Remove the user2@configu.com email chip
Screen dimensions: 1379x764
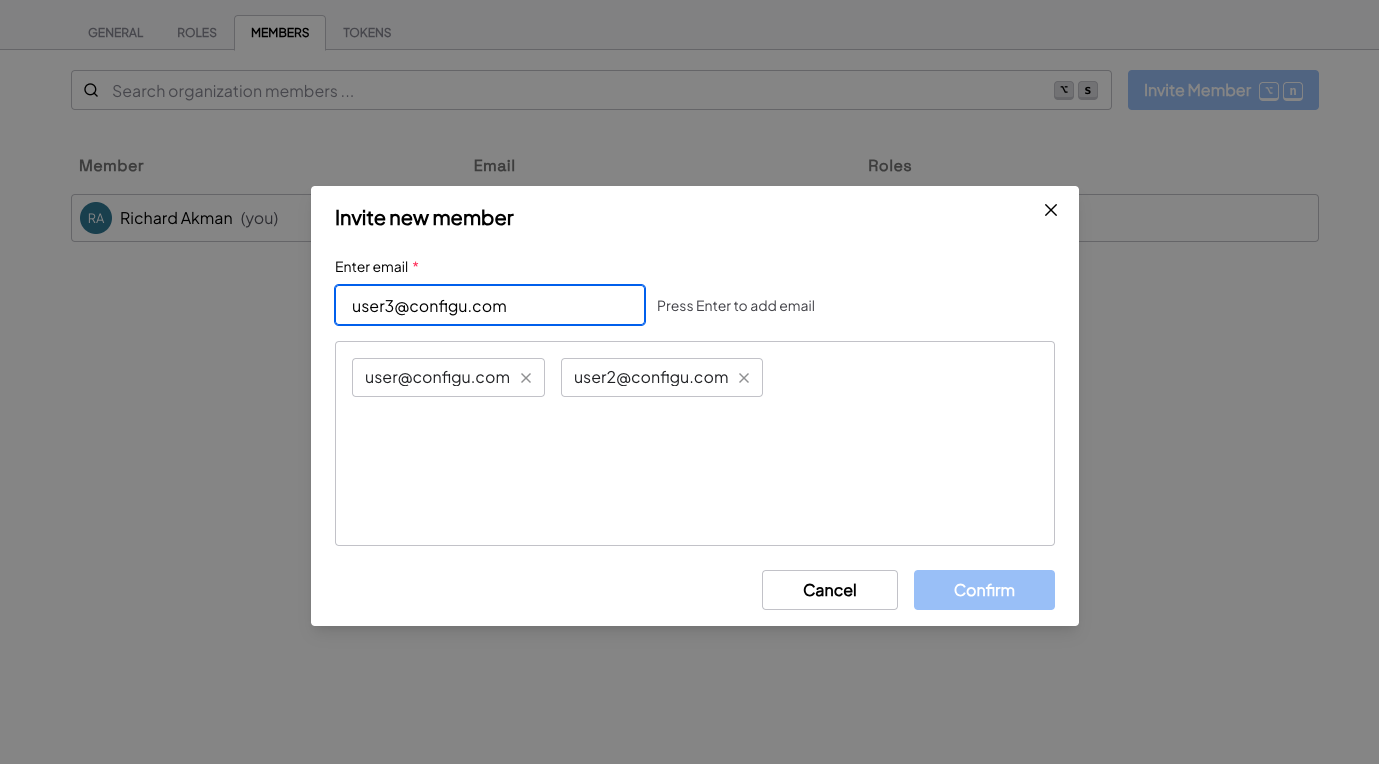[744, 378]
